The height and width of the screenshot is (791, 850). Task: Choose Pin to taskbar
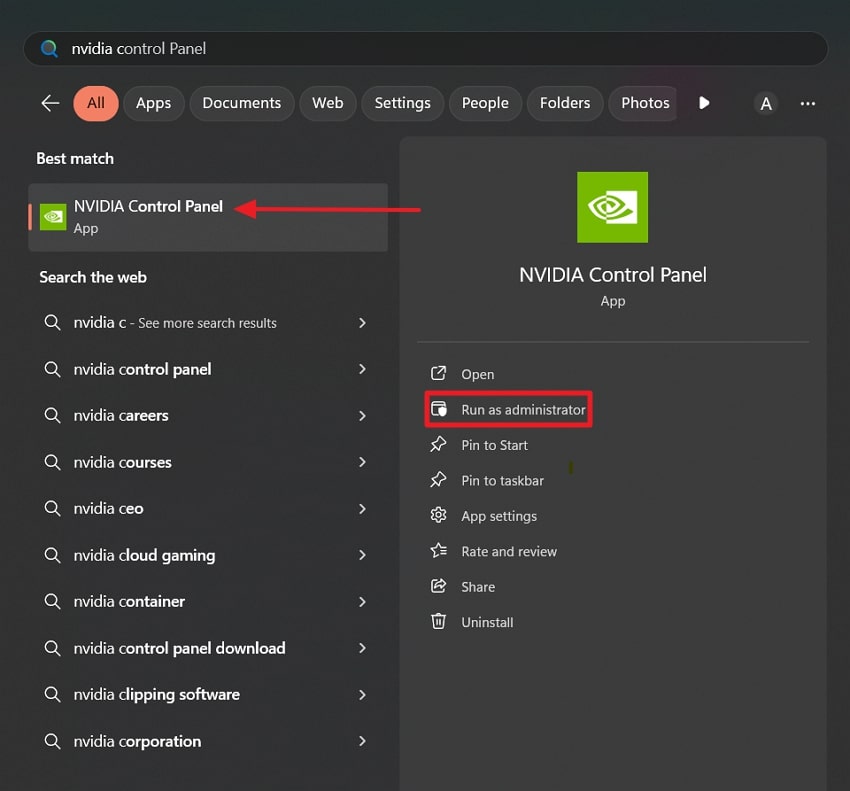503,481
